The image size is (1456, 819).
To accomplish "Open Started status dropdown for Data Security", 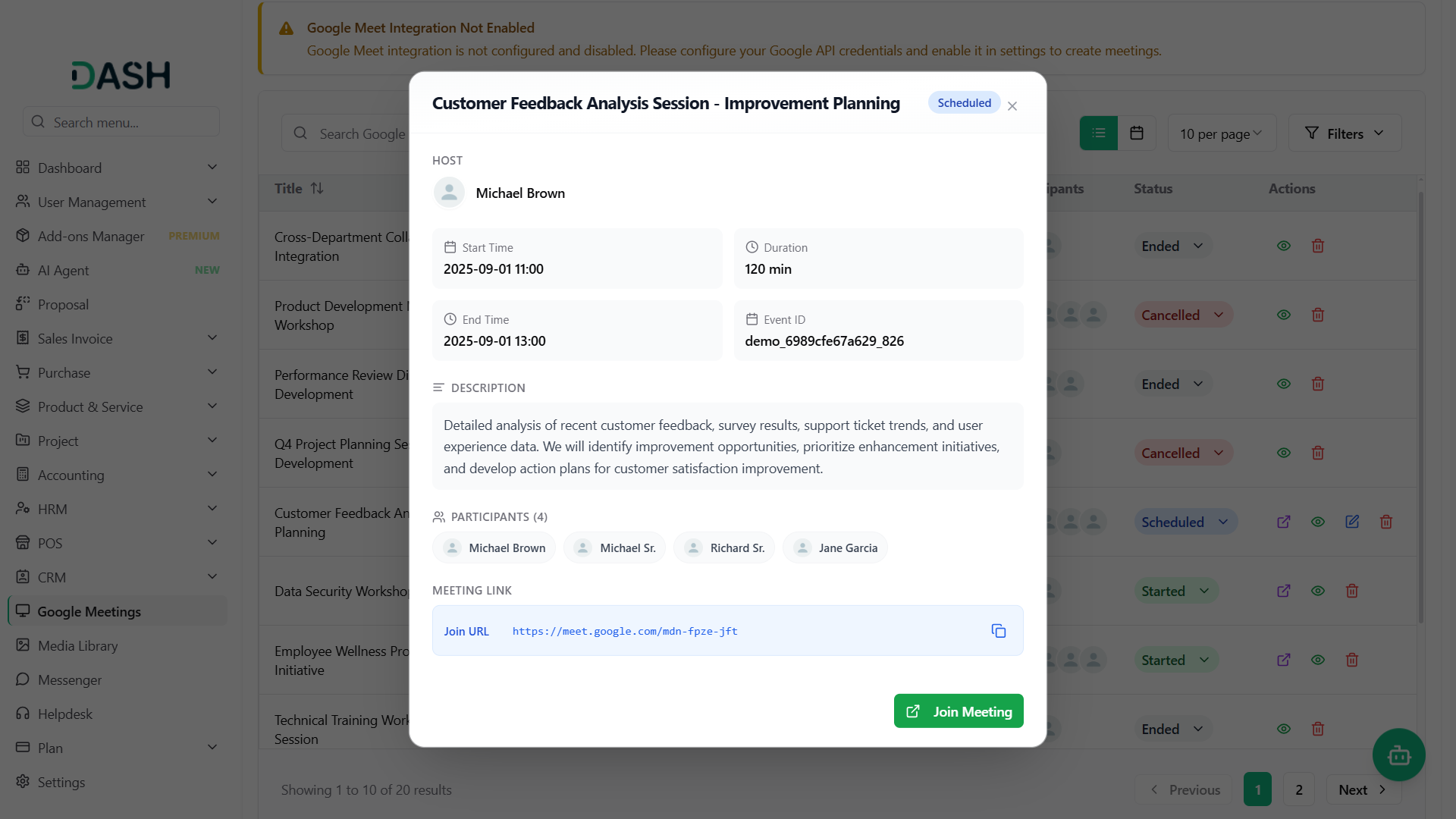I will [x=1176, y=591].
